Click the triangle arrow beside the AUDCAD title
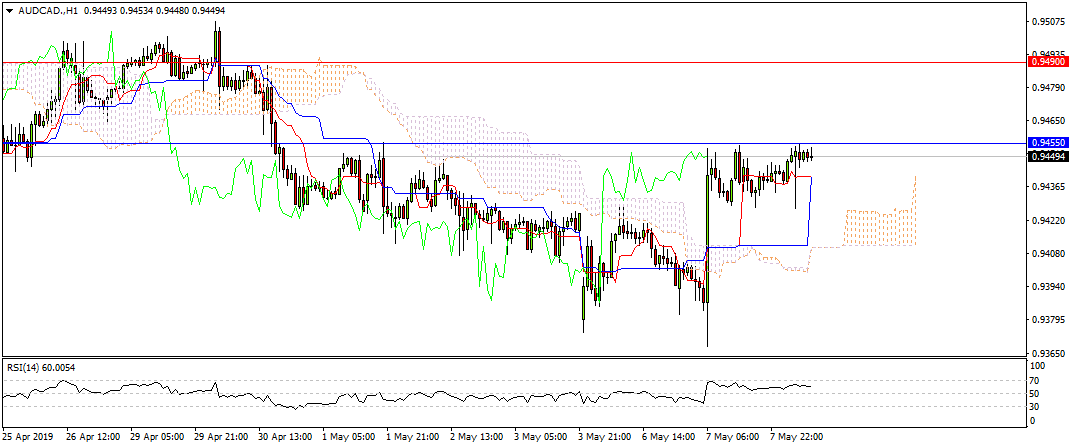This screenshot has width=1072, height=448. (9, 11)
